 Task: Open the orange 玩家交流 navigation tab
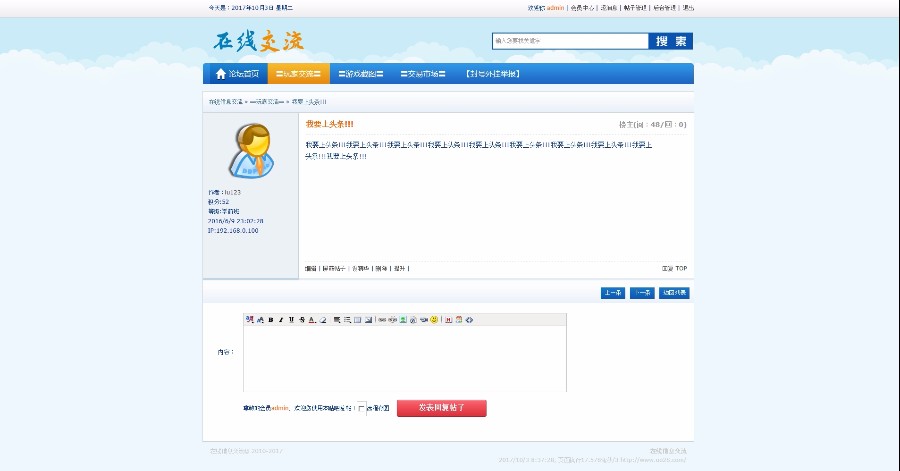(x=298, y=73)
